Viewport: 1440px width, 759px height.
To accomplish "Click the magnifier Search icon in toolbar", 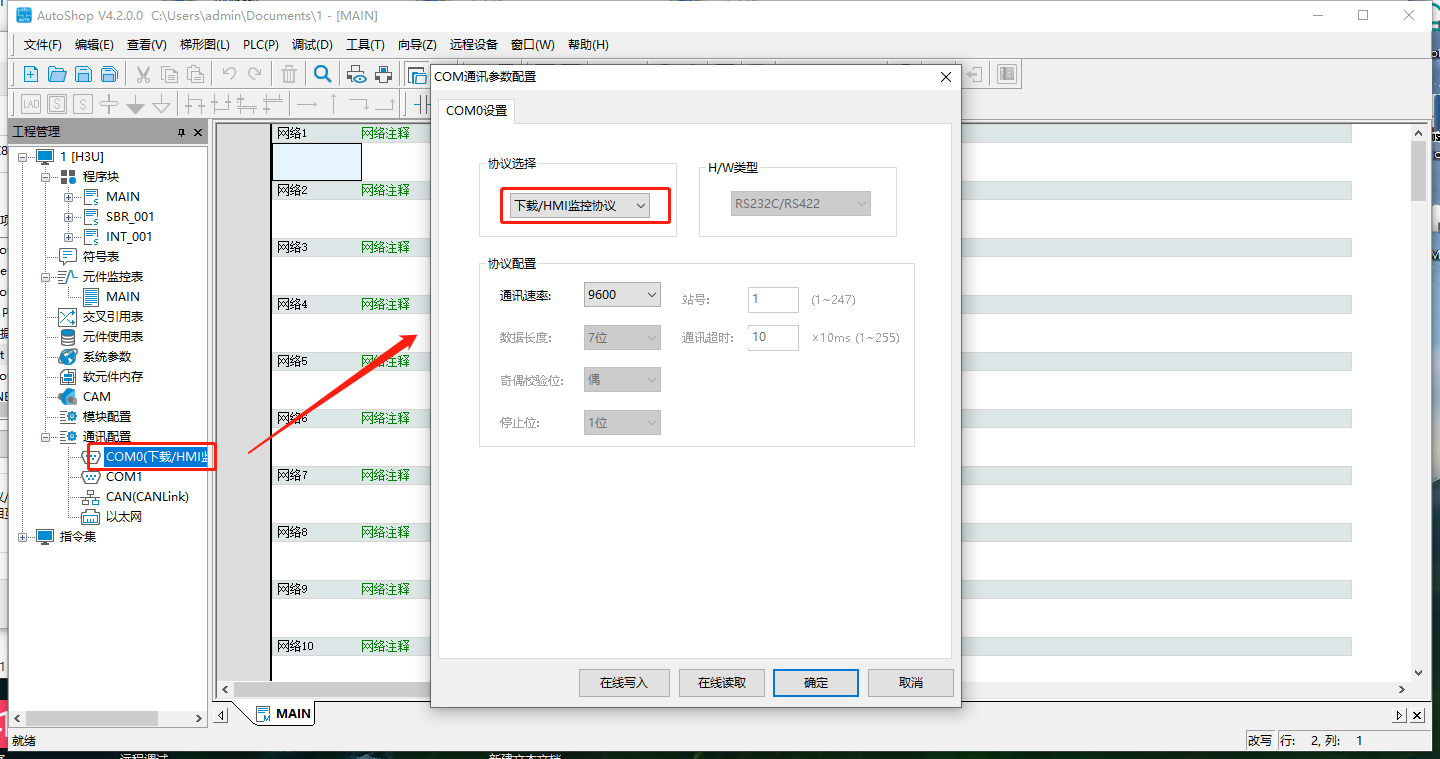I will [x=322, y=74].
